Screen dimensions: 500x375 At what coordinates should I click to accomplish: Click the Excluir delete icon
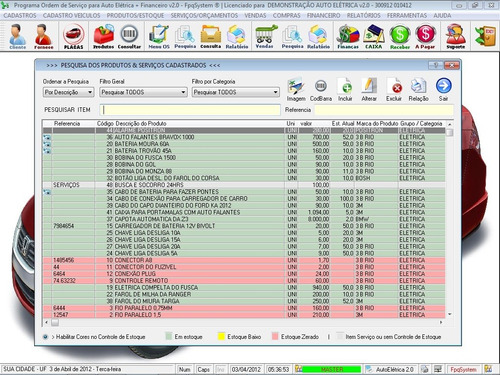[394, 90]
